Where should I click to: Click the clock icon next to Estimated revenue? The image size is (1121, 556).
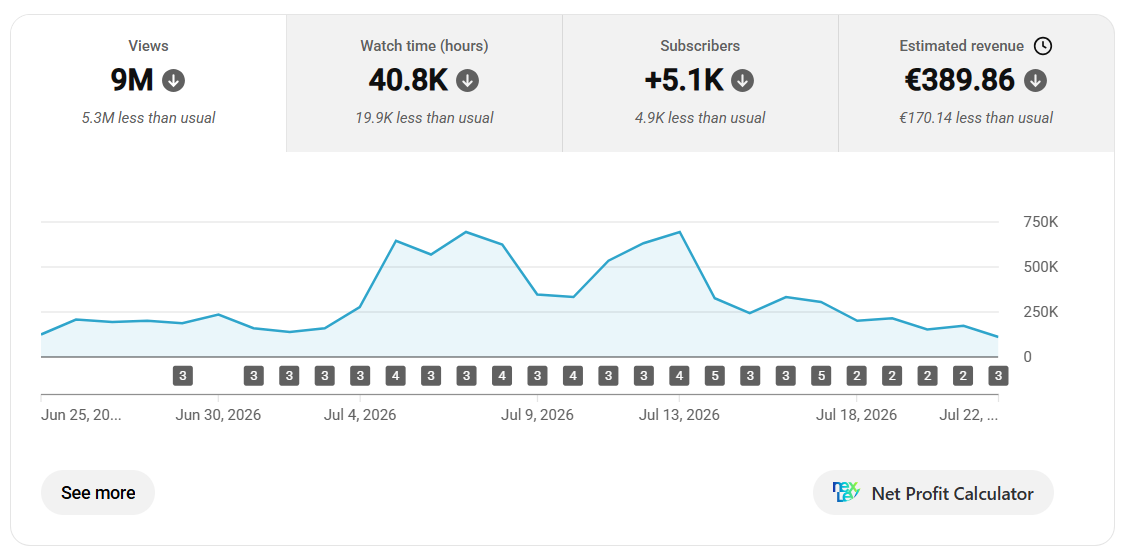point(1043,46)
